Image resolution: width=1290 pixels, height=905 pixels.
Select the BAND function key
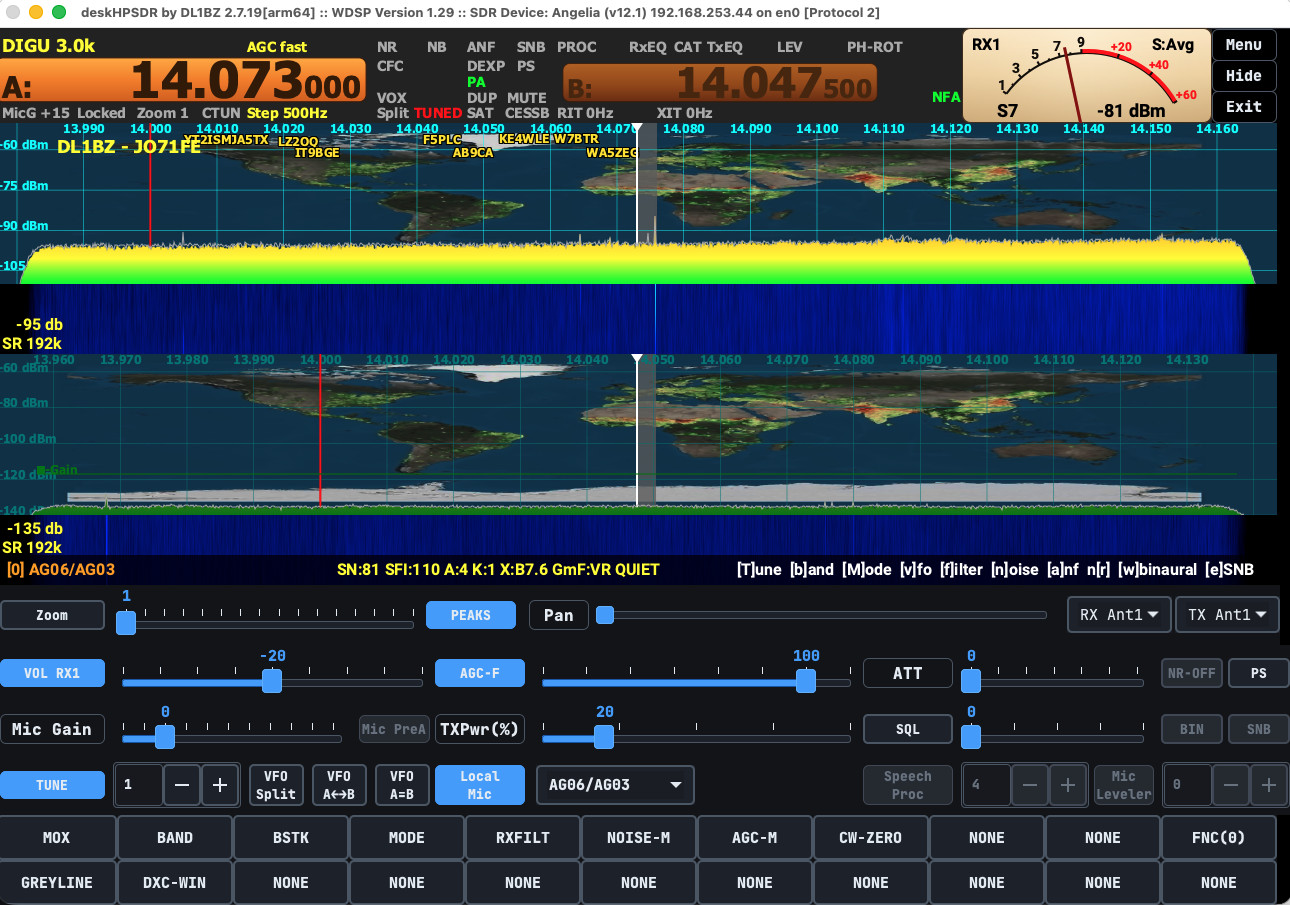[175, 838]
